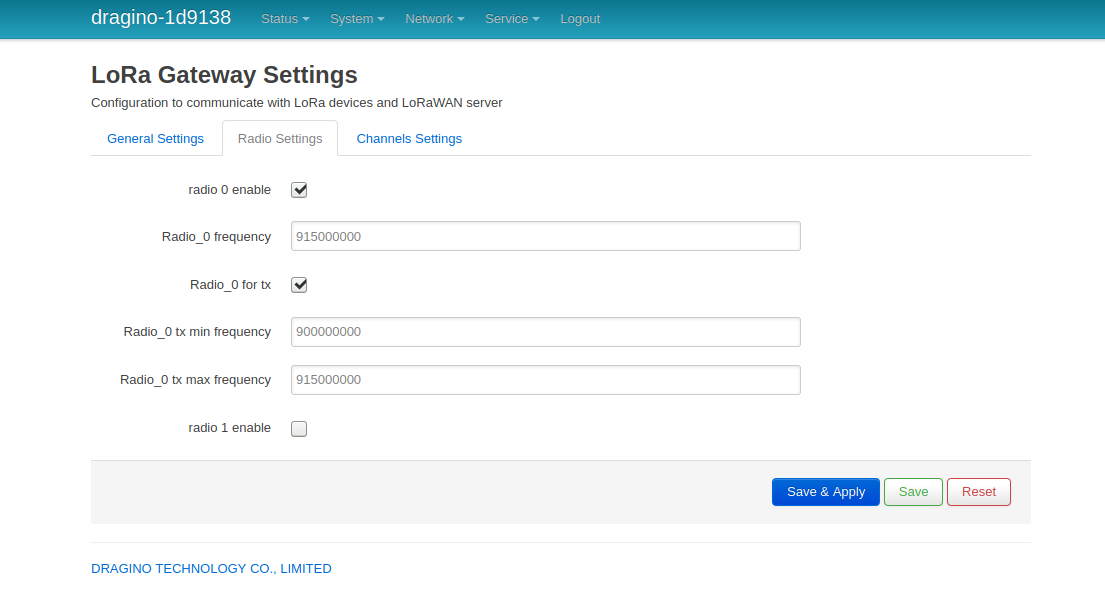Enable the radio 1 checkbox

tap(299, 428)
